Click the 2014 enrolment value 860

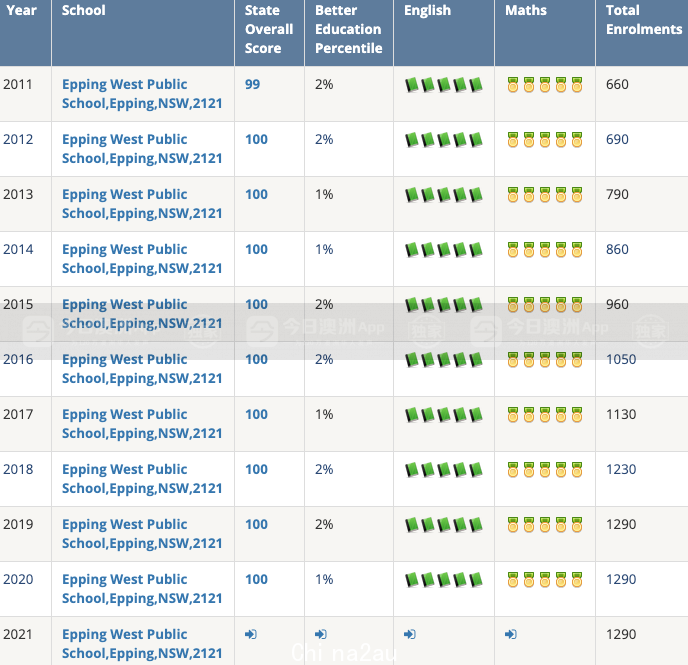pos(617,249)
